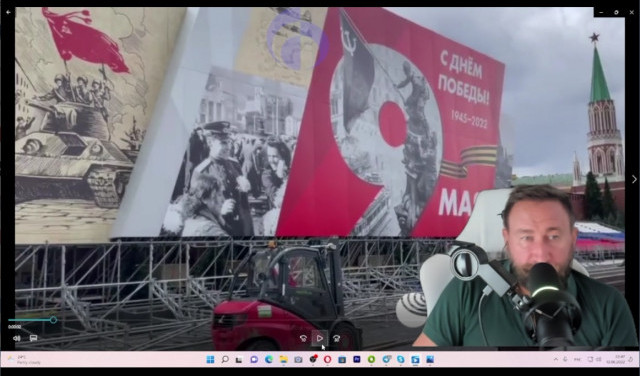Maximize the video player window

coord(616,12)
